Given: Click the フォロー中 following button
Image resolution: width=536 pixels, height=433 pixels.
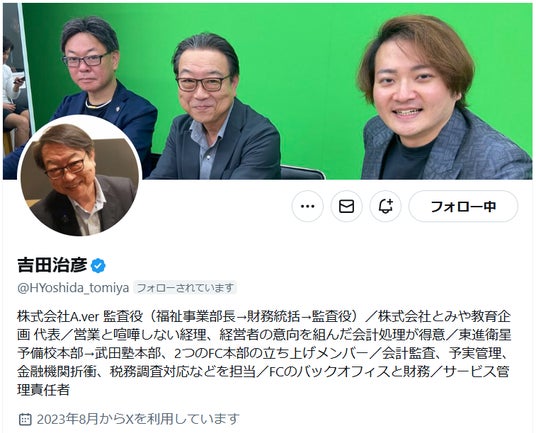Looking at the screenshot, I should [x=464, y=206].
